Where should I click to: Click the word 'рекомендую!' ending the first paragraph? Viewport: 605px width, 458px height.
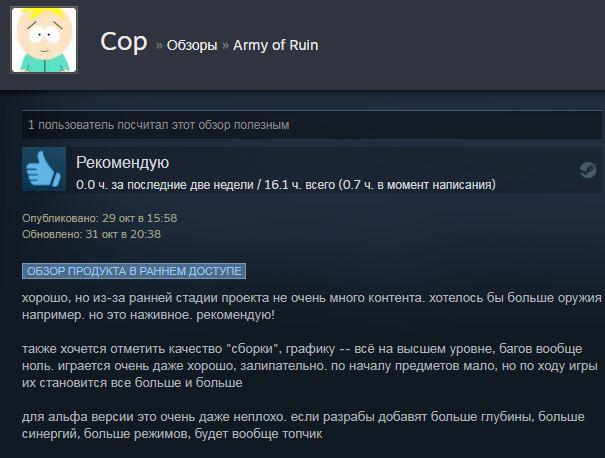[236, 315]
